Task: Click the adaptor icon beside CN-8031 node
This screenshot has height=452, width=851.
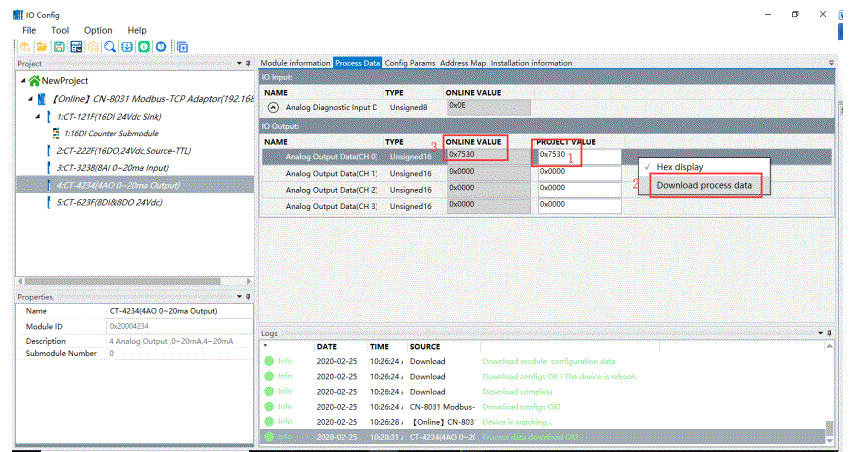Action: pos(42,99)
